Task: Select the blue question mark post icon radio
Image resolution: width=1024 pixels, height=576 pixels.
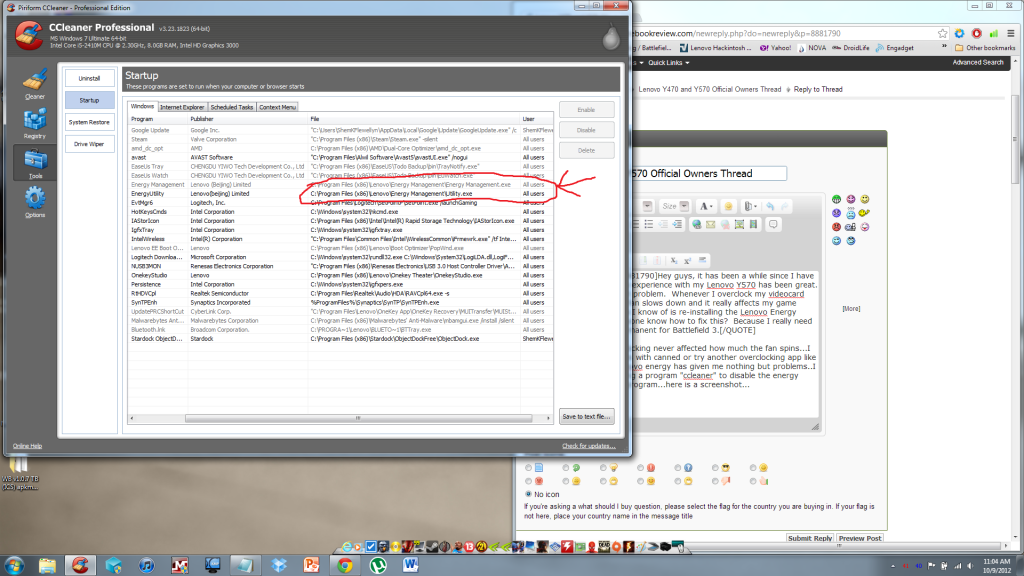Action: click(x=678, y=468)
